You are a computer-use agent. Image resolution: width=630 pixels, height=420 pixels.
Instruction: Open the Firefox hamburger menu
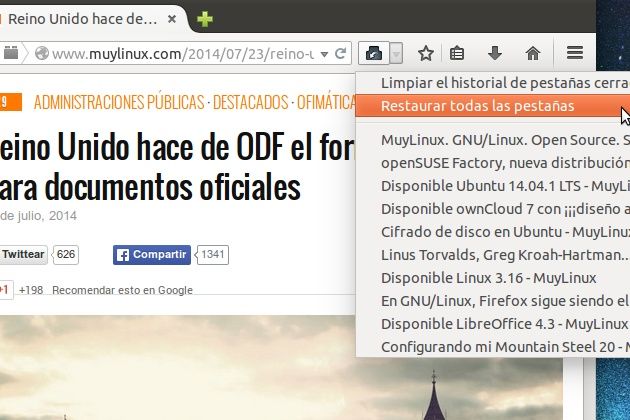point(575,53)
